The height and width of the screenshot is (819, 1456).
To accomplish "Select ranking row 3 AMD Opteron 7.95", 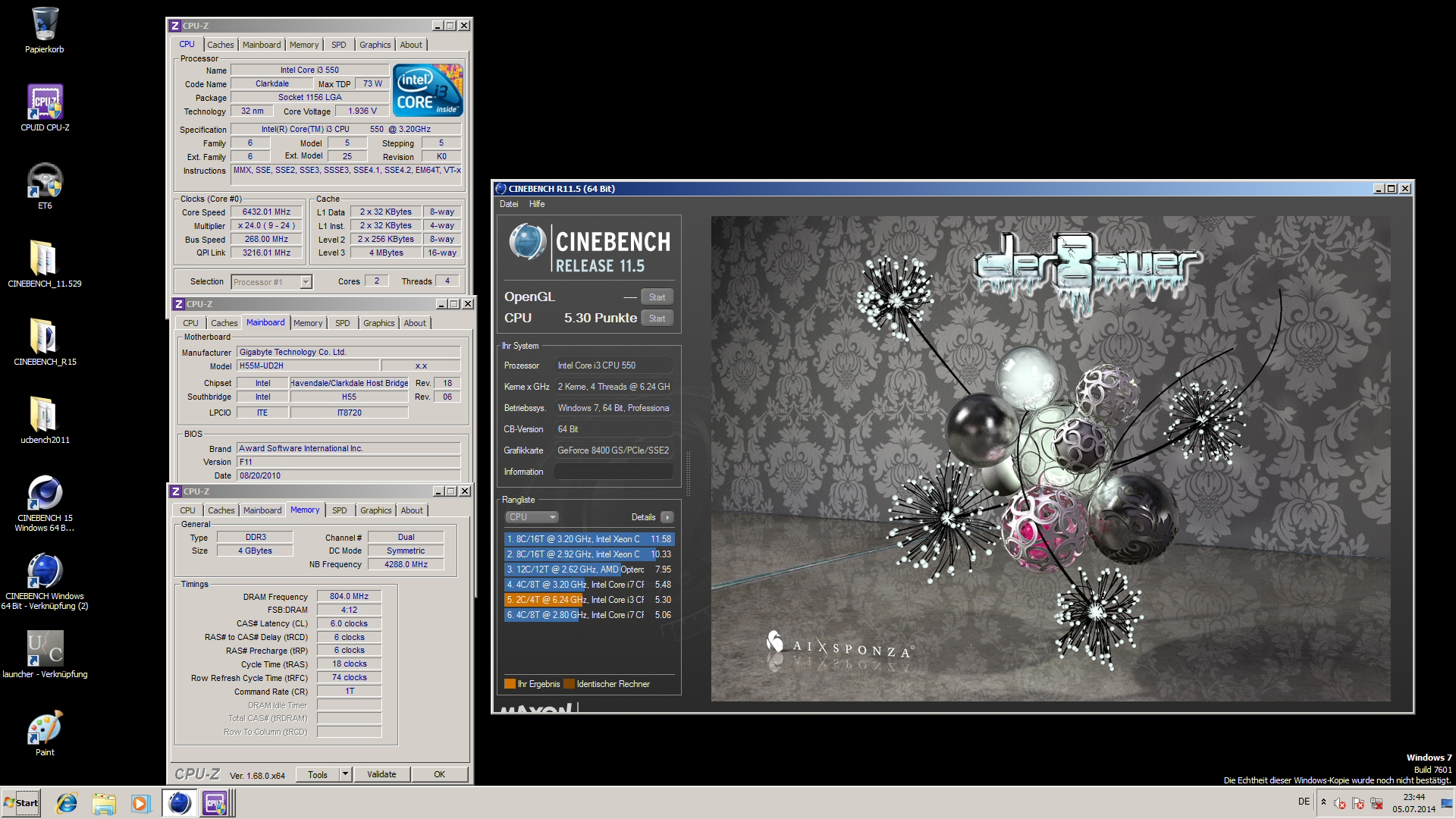I will click(589, 570).
